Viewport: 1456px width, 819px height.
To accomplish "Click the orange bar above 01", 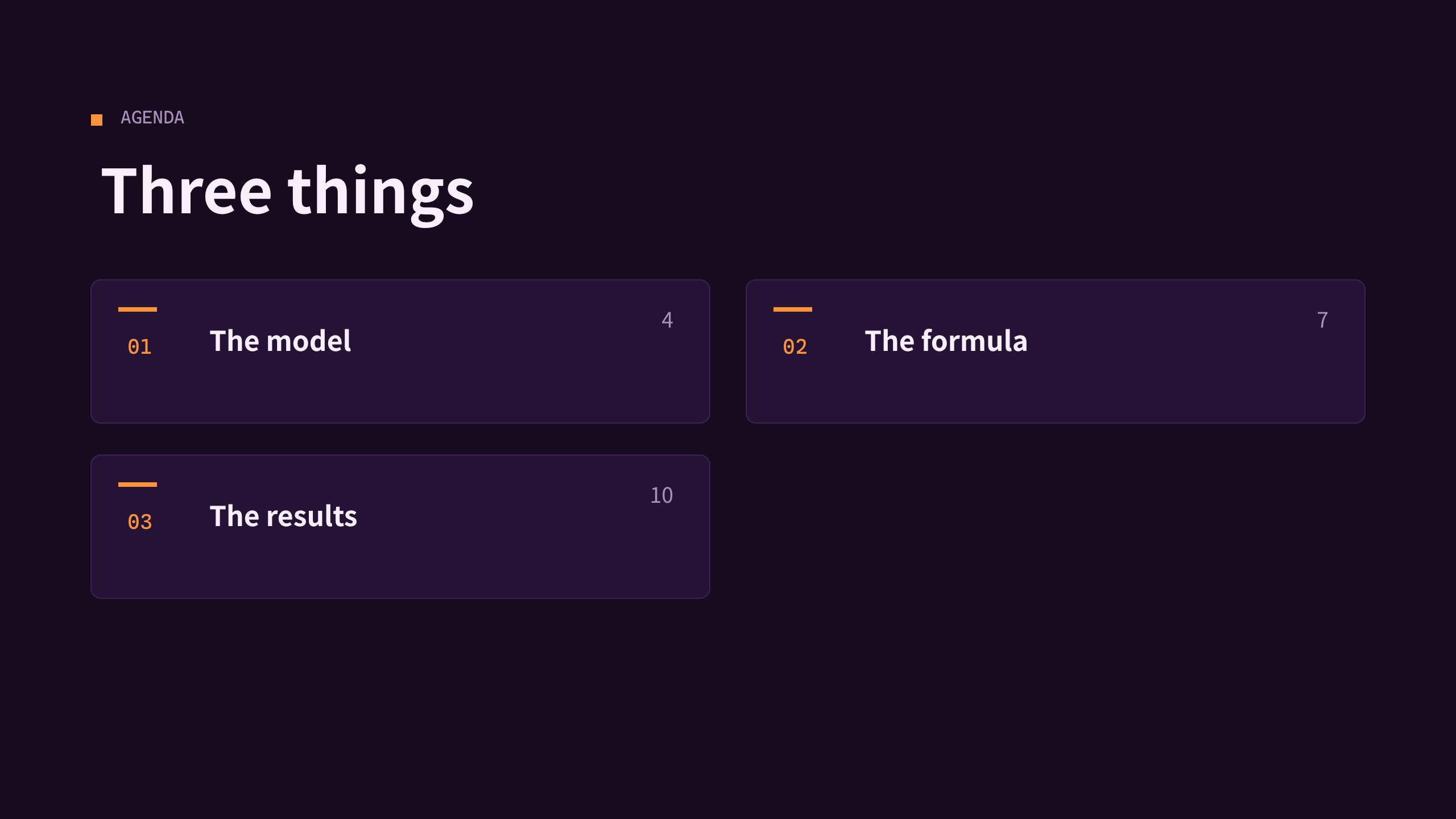I will 138,309.
